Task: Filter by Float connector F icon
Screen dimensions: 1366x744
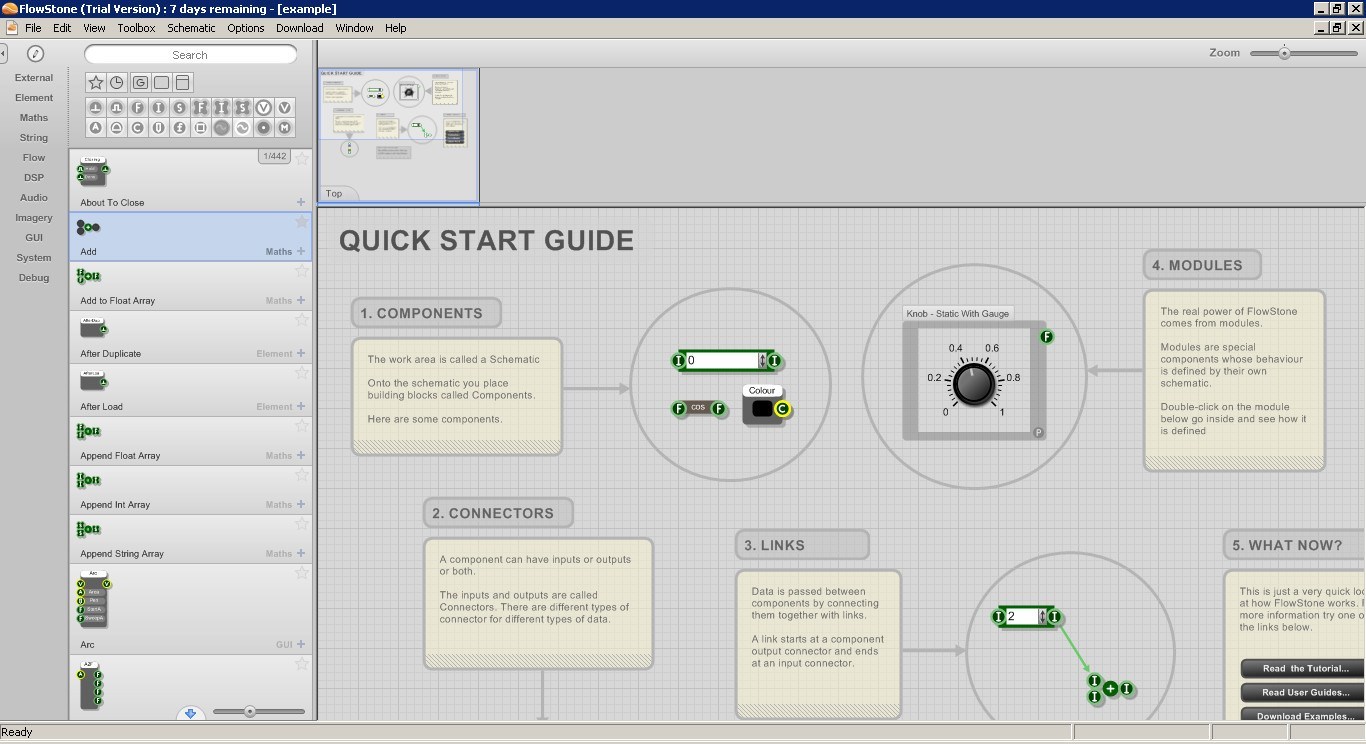Action: coord(138,107)
